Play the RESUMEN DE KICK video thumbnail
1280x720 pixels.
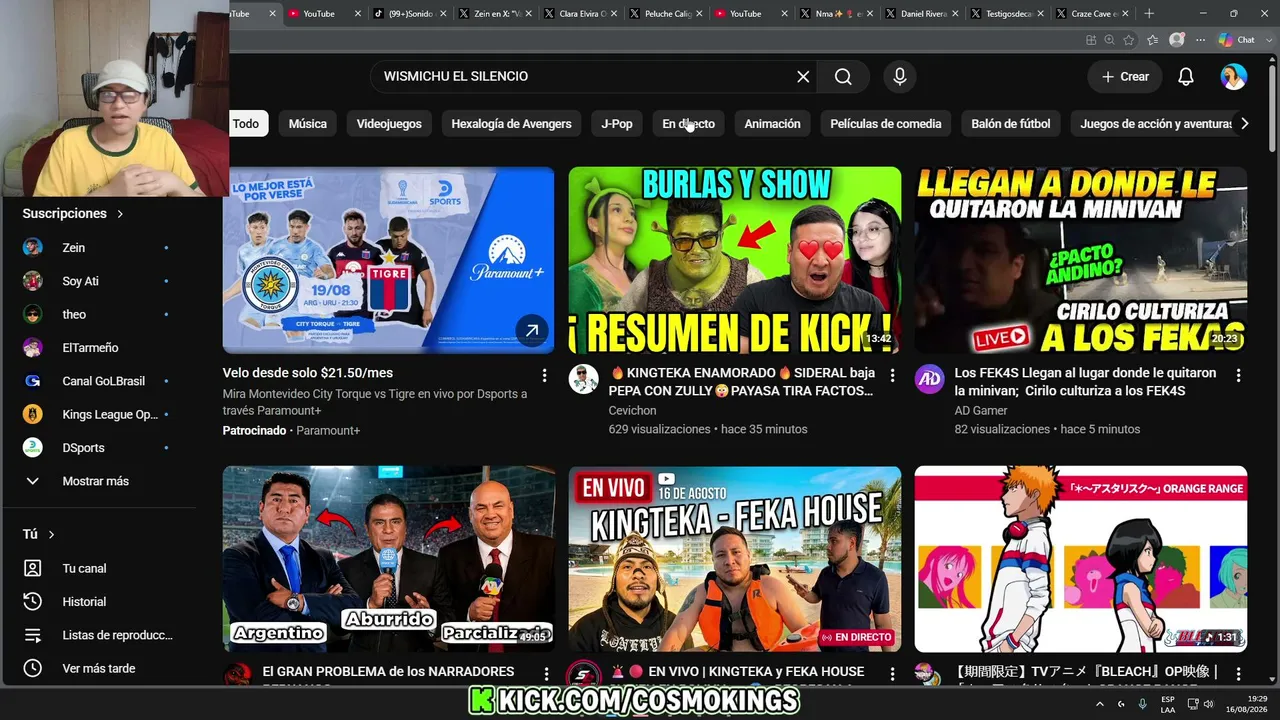[735, 260]
